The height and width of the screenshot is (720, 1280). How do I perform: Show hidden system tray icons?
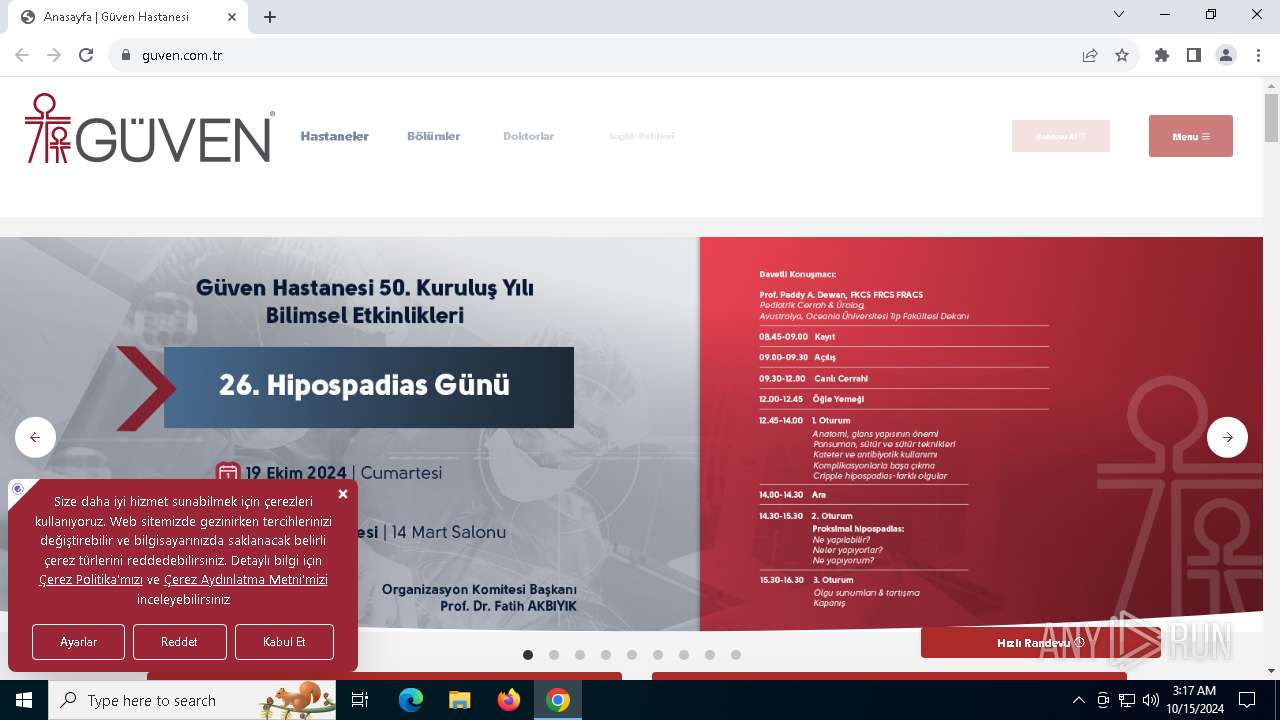tap(1078, 700)
